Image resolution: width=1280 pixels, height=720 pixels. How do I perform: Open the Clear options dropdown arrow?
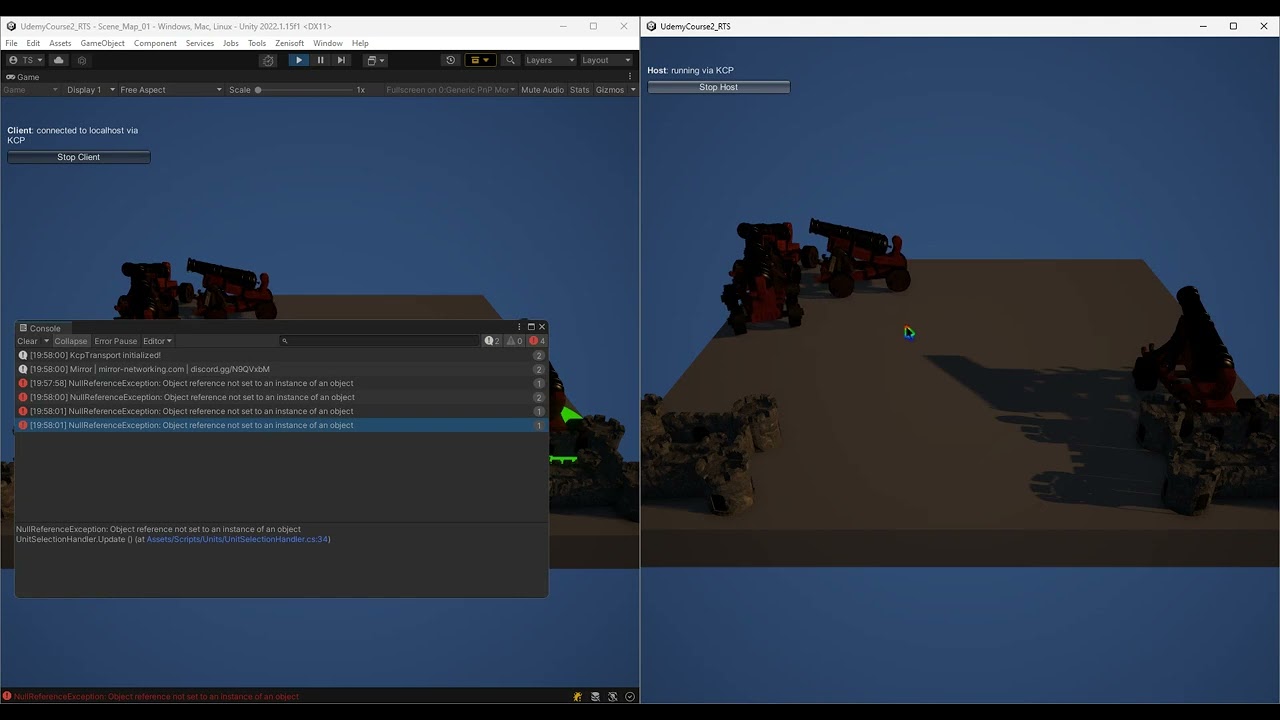point(46,341)
